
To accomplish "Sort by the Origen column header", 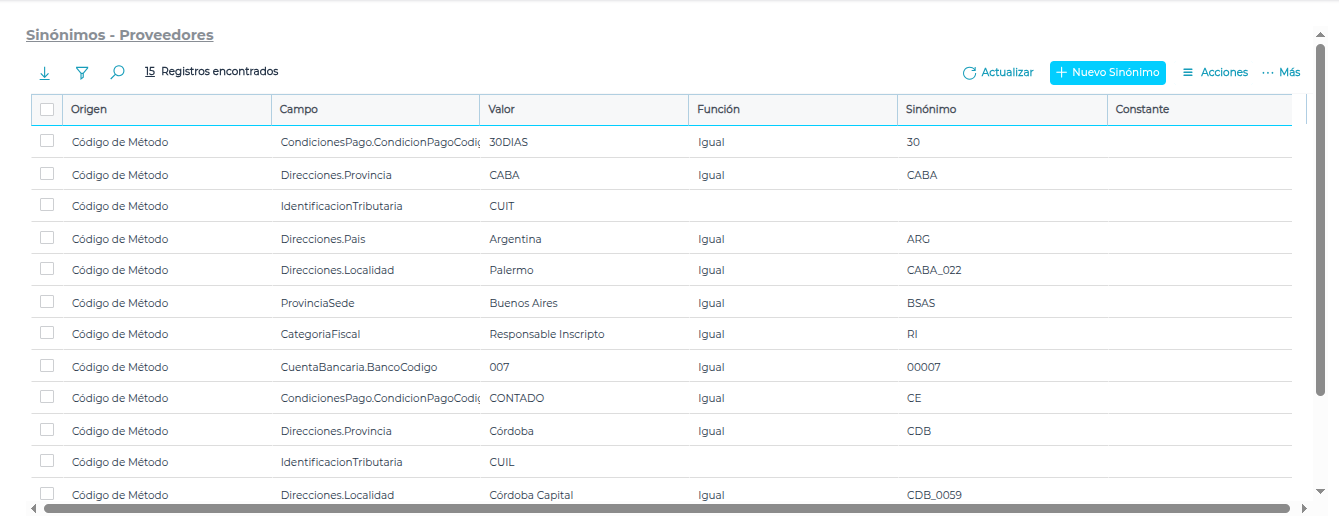I will point(89,109).
